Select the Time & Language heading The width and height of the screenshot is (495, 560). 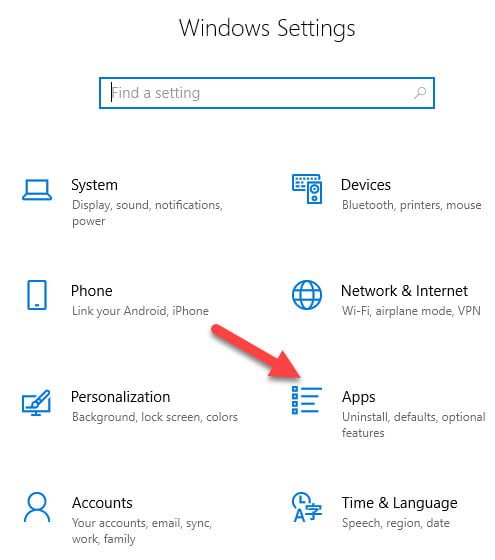point(400,503)
